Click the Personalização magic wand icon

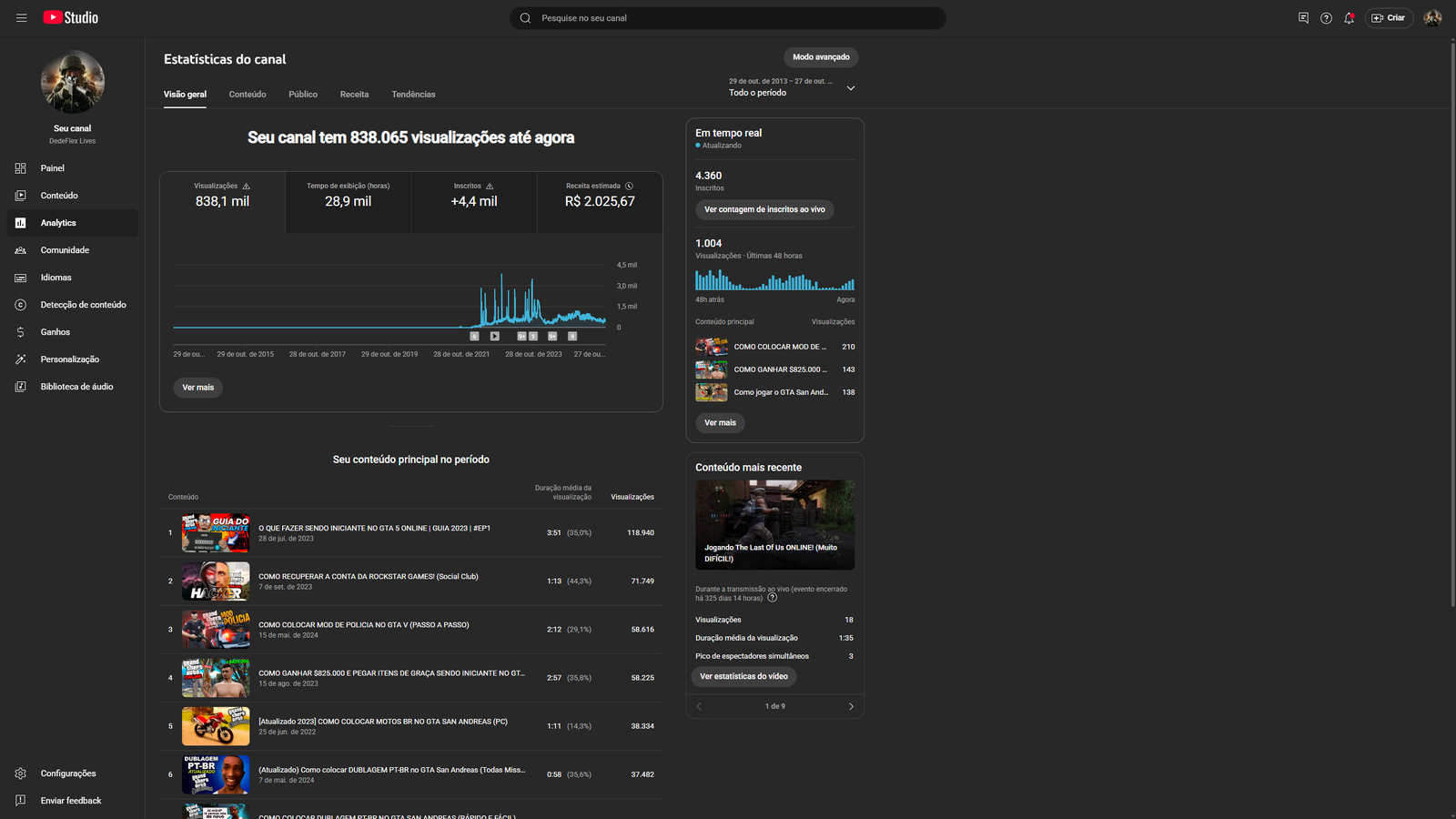21,359
